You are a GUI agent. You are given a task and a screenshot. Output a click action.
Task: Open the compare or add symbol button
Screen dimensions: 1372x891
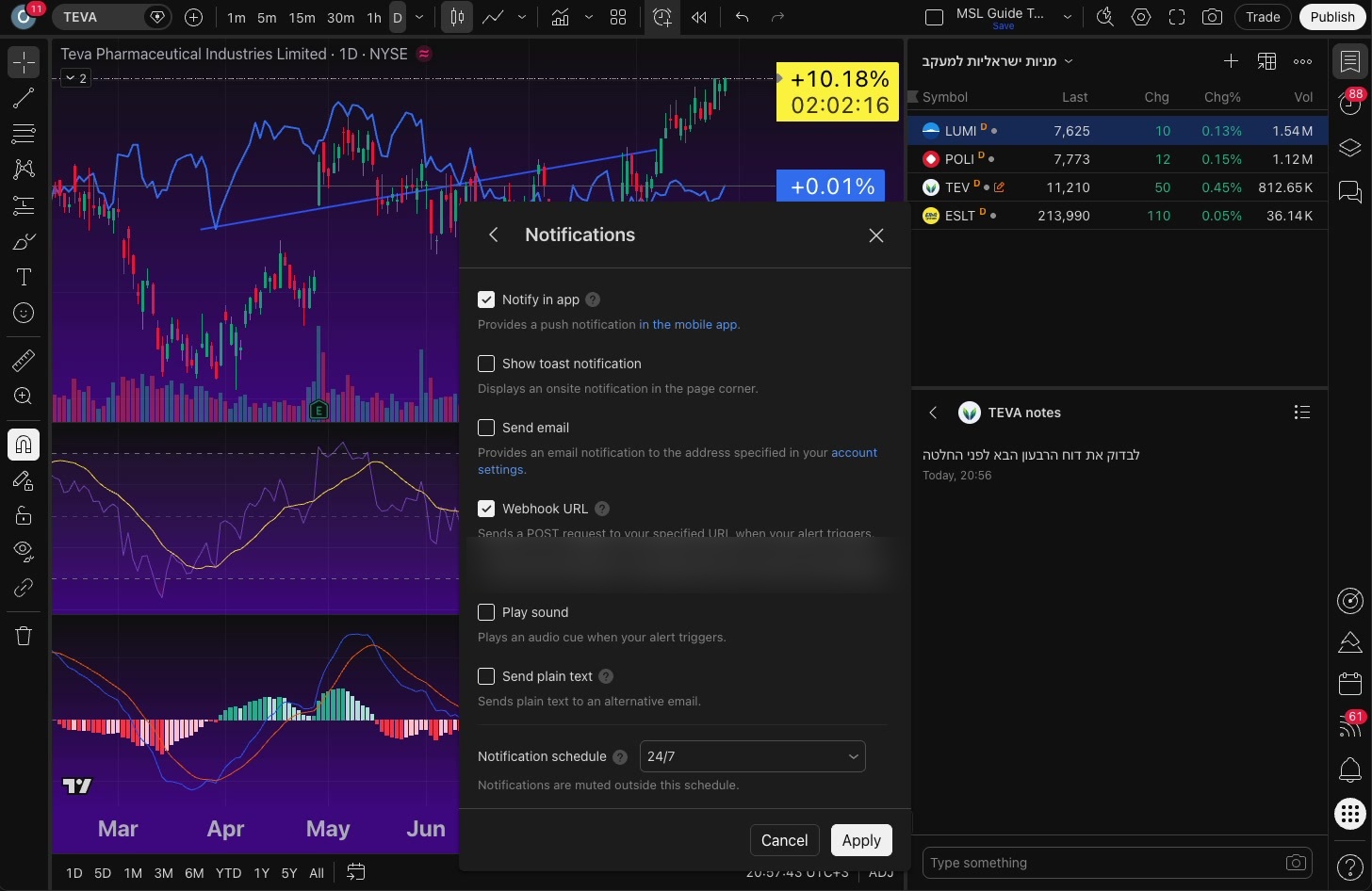[x=193, y=17]
